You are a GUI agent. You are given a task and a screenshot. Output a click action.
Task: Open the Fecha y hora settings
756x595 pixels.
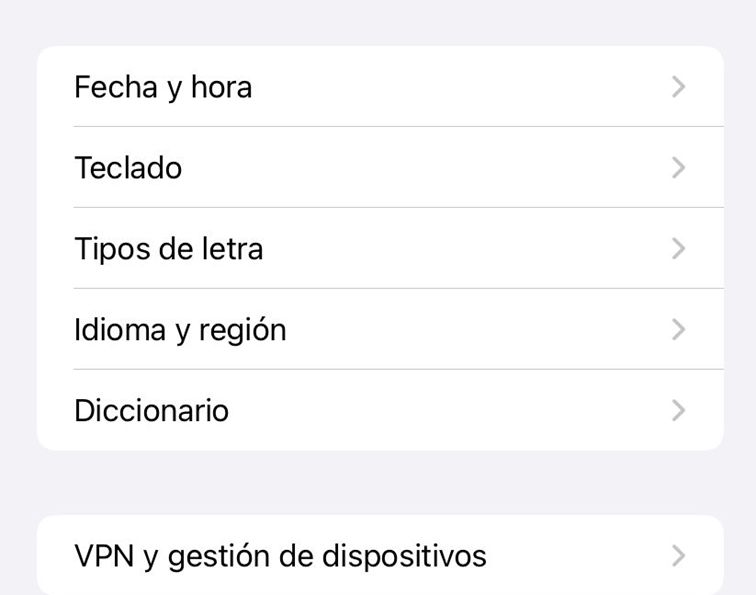point(163,87)
